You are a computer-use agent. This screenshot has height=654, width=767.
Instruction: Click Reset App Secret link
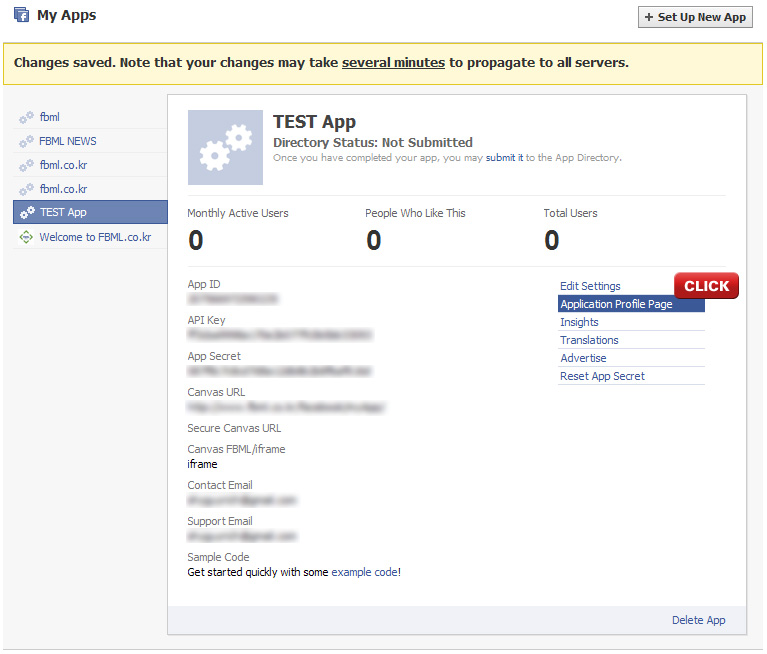point(602,376)
